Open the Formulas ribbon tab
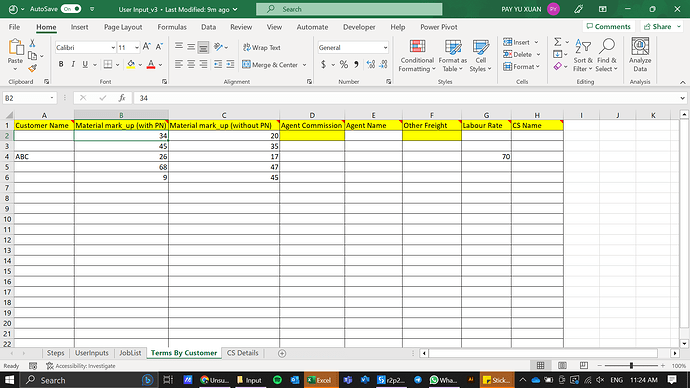Viewport: 690px width, 388px height. coord(172,27)
